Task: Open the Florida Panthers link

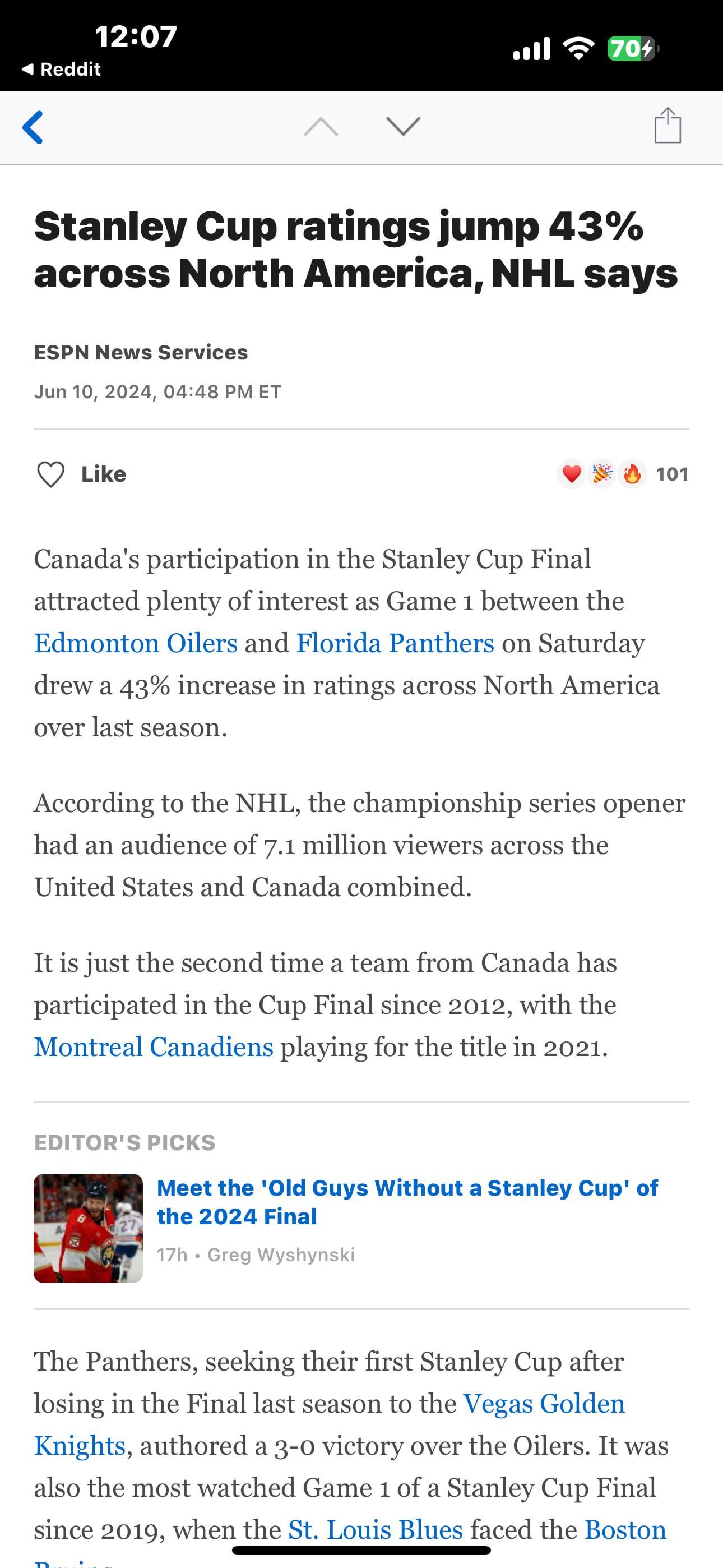Action: (395, 643)
